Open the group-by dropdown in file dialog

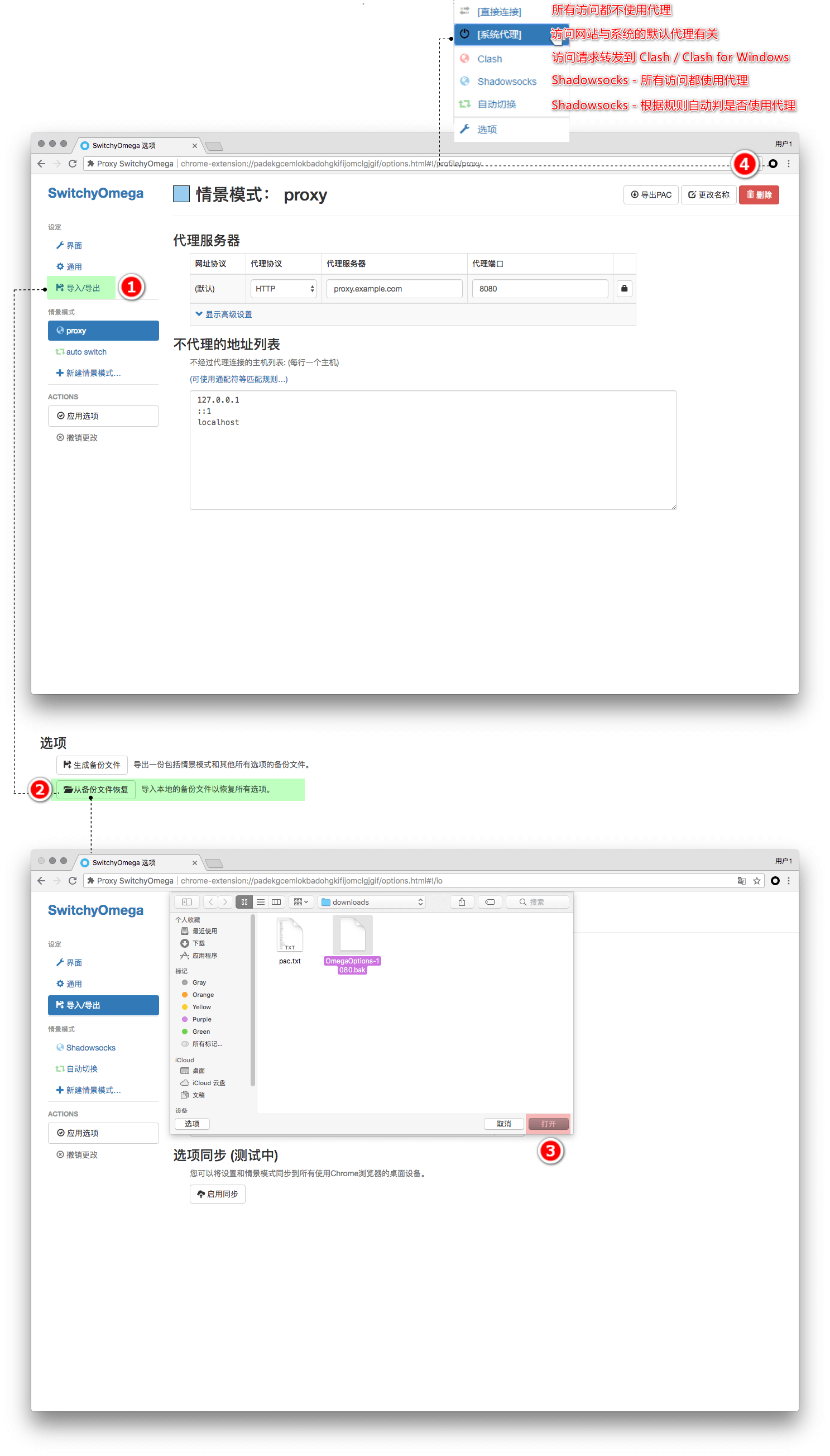(x=300, y=901)
